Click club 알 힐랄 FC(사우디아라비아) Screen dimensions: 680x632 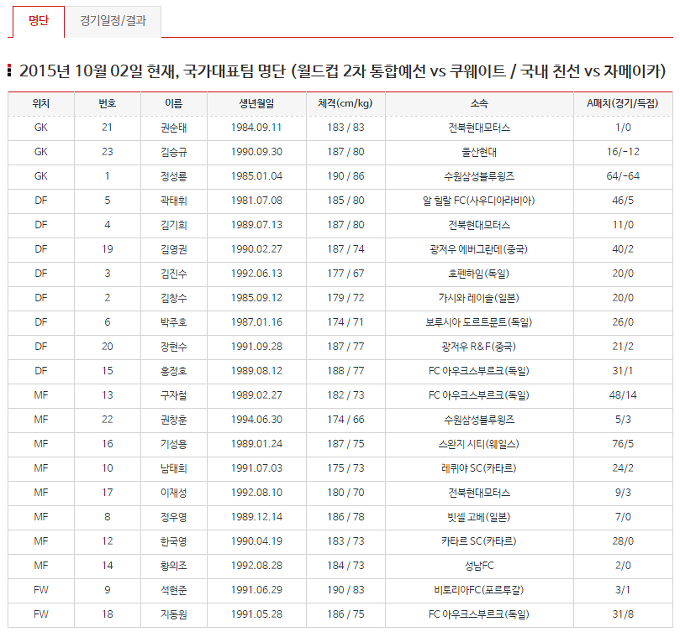[x=479, y=201]
